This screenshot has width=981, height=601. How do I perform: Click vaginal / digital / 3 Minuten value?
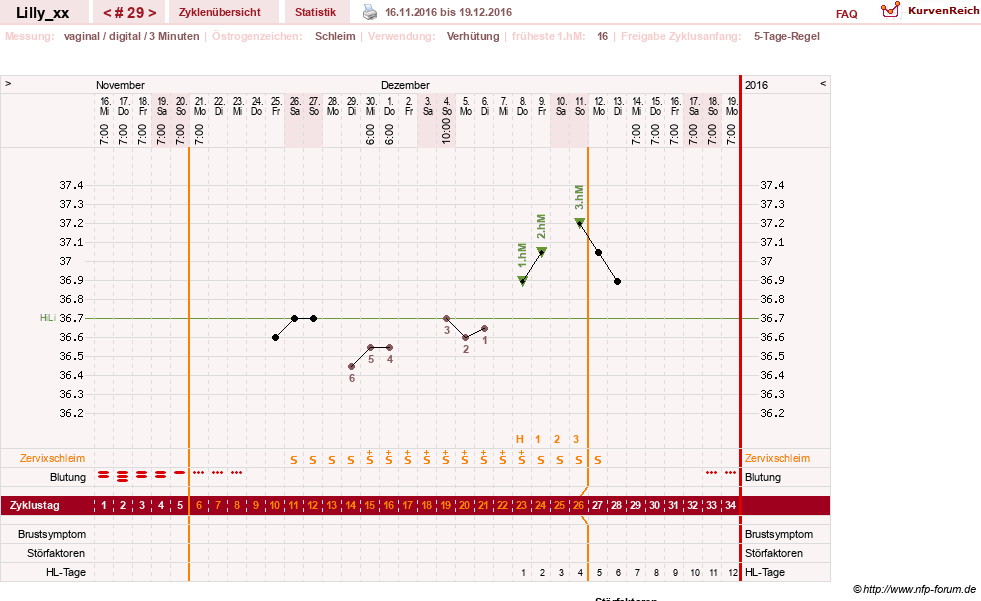pos(131,36)
